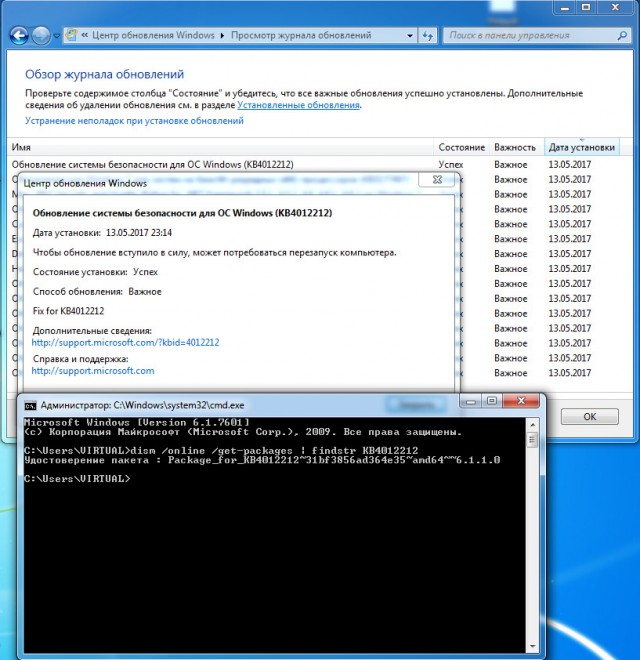
Task: Open "Устранение неполадок при установке обновлений" link
Action: [x=134, y=121]
